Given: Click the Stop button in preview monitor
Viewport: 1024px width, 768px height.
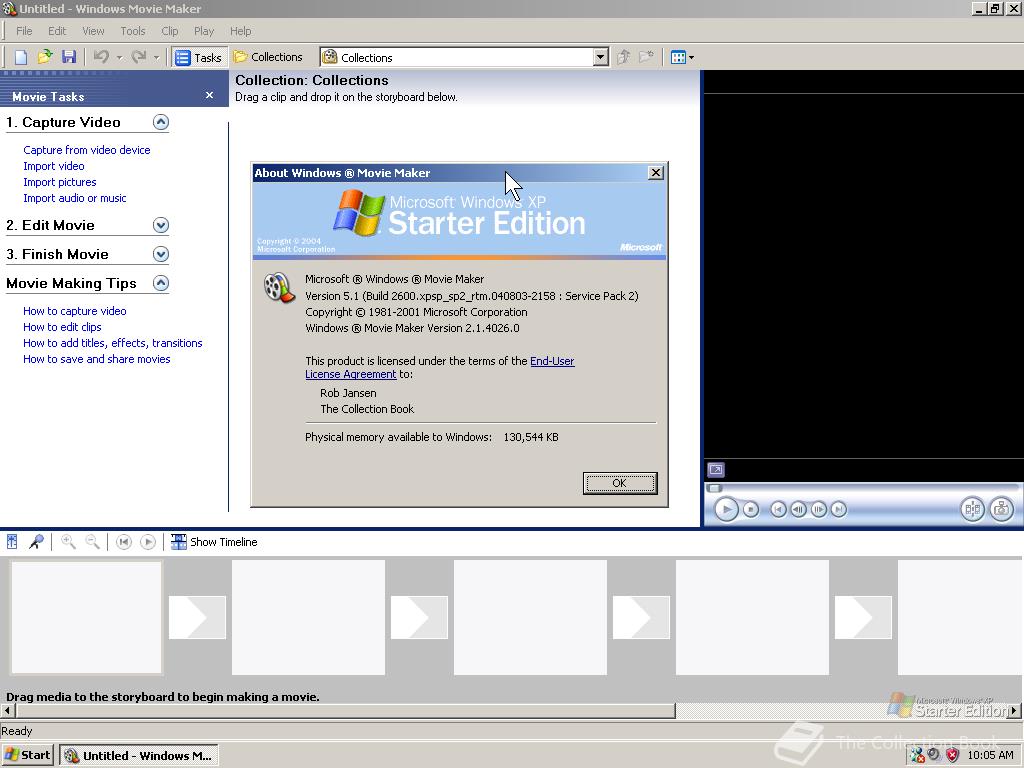Looking at the screenshot, I should pyautogui.click(x=751, y=509).
